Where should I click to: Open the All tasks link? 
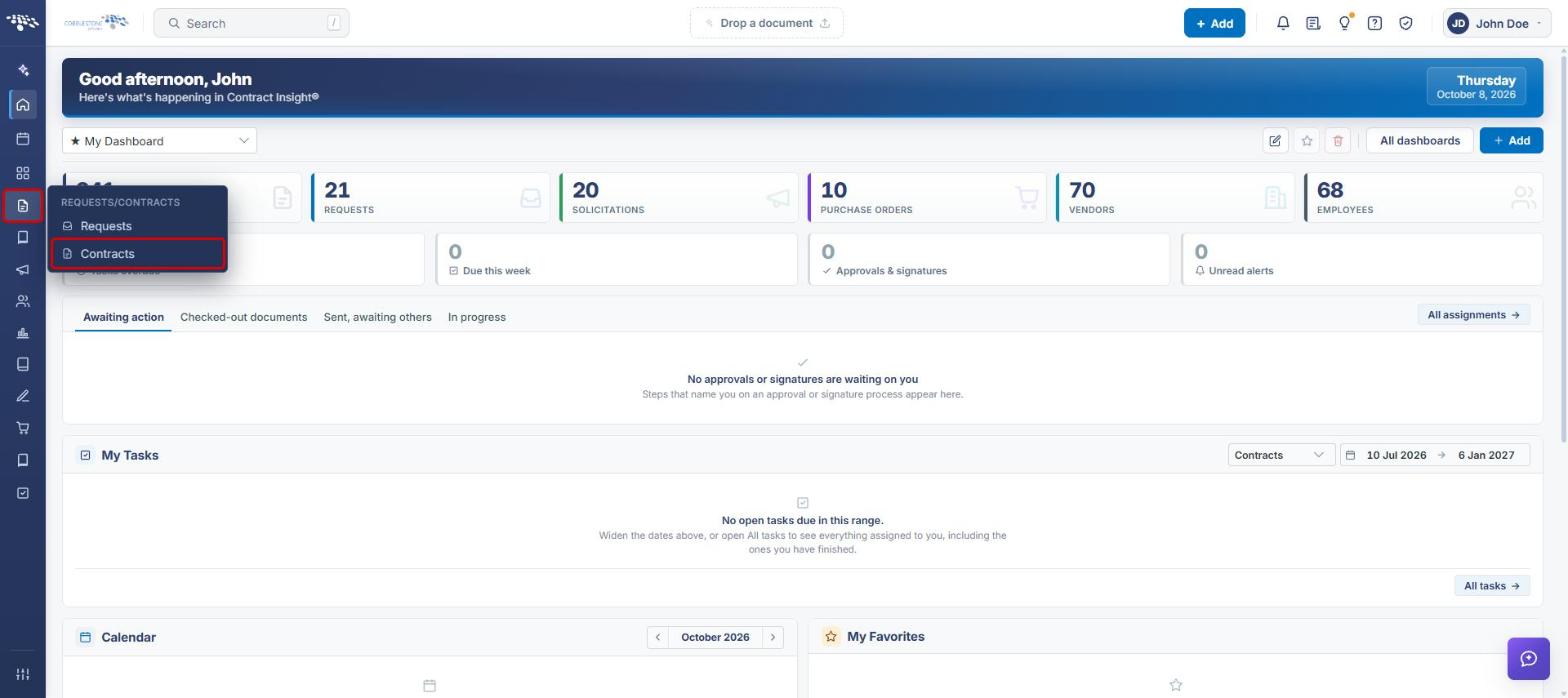click(1492, 586)
